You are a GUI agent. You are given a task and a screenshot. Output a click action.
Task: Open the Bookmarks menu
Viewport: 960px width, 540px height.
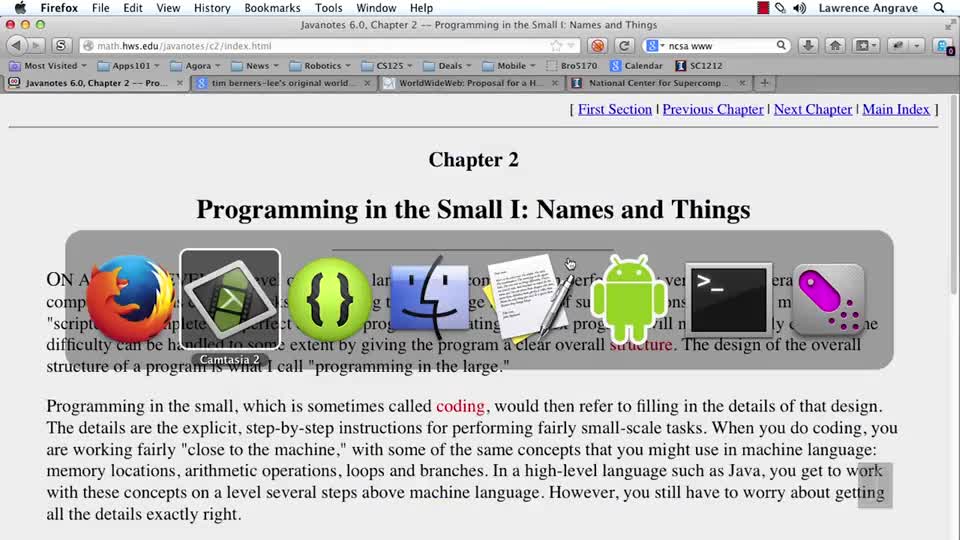click(x=272, y=8)
